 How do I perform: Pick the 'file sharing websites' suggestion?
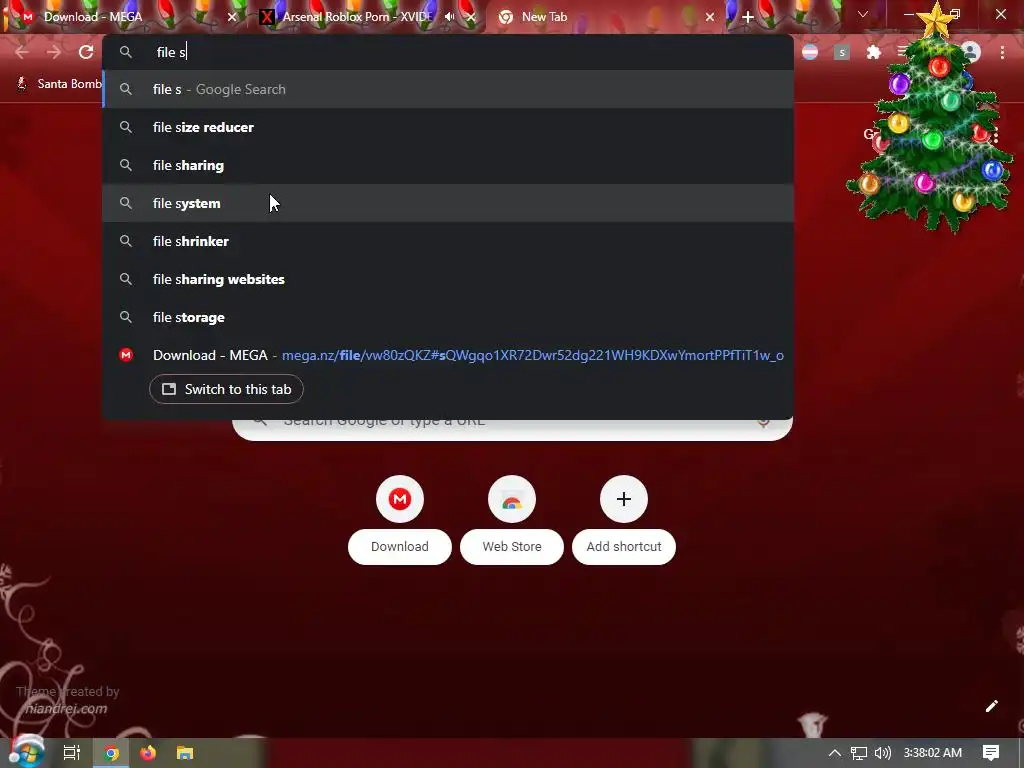(448, 279)
